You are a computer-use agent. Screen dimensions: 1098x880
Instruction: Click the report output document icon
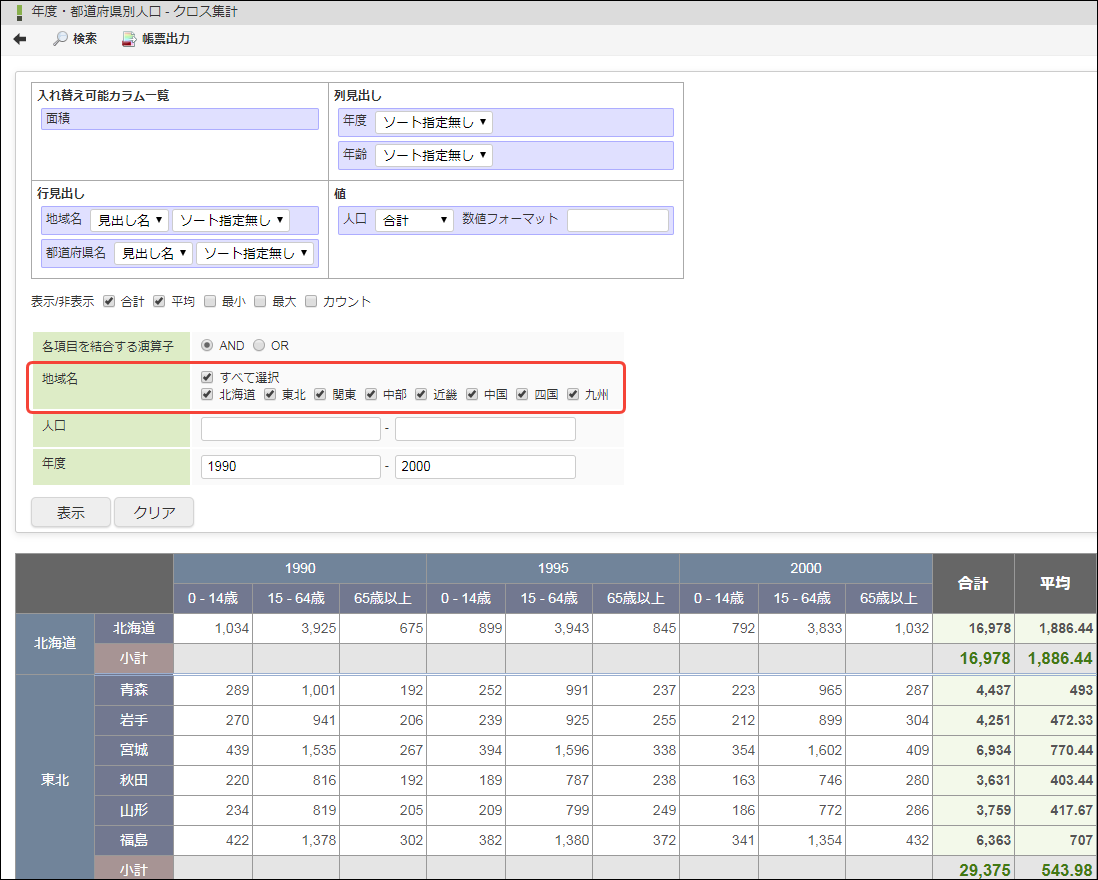pos(129,39)
